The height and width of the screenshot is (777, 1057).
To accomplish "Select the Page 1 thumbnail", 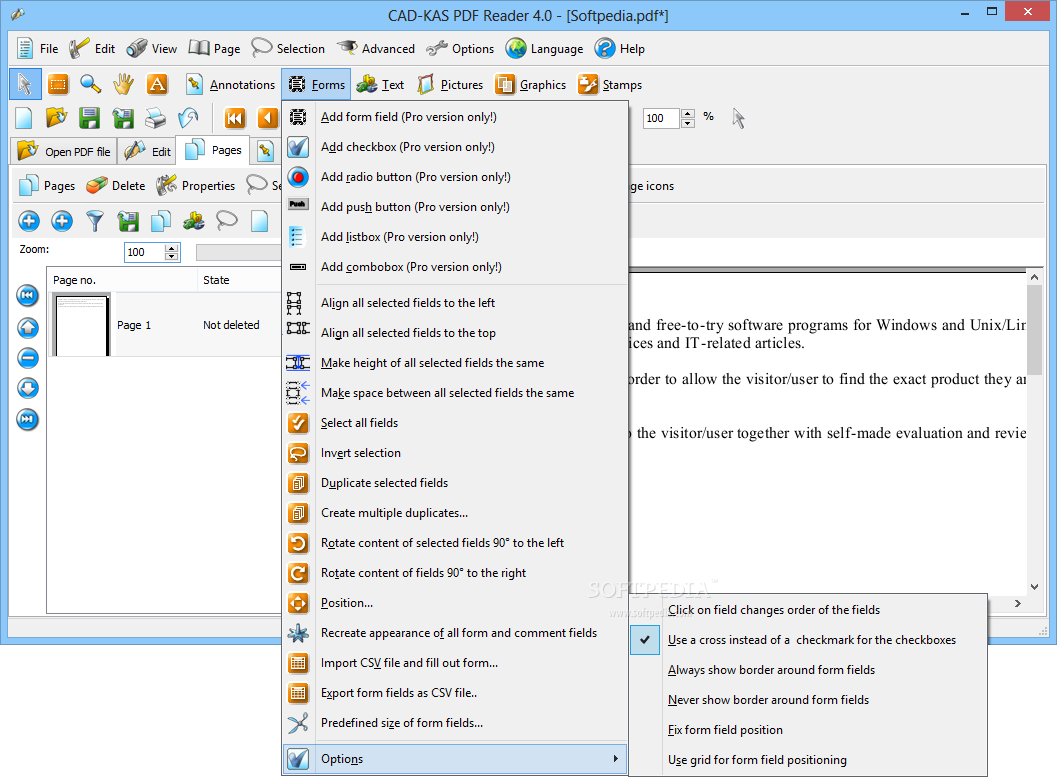I will 82,325.
